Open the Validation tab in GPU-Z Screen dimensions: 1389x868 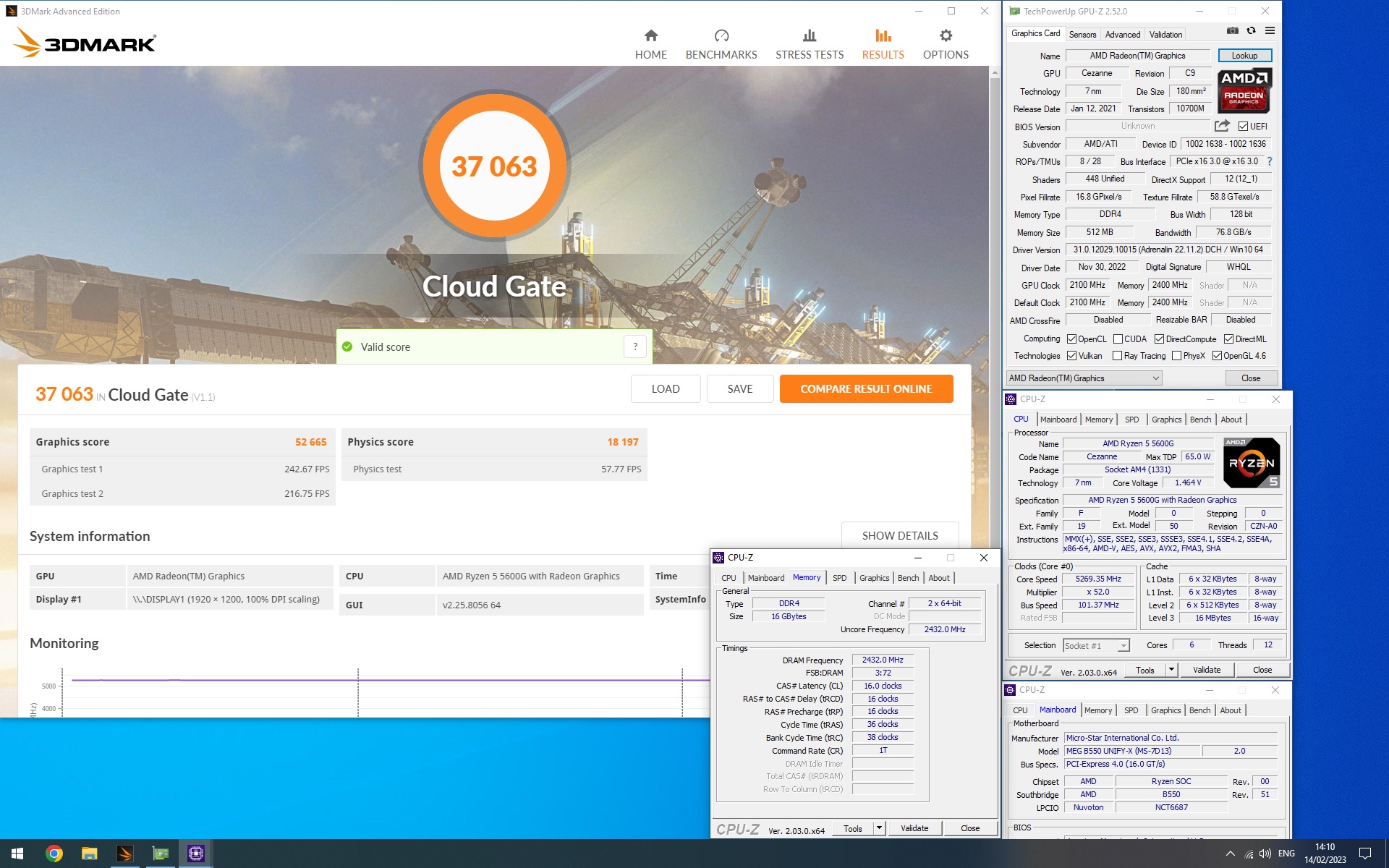tap(1165, 34)
